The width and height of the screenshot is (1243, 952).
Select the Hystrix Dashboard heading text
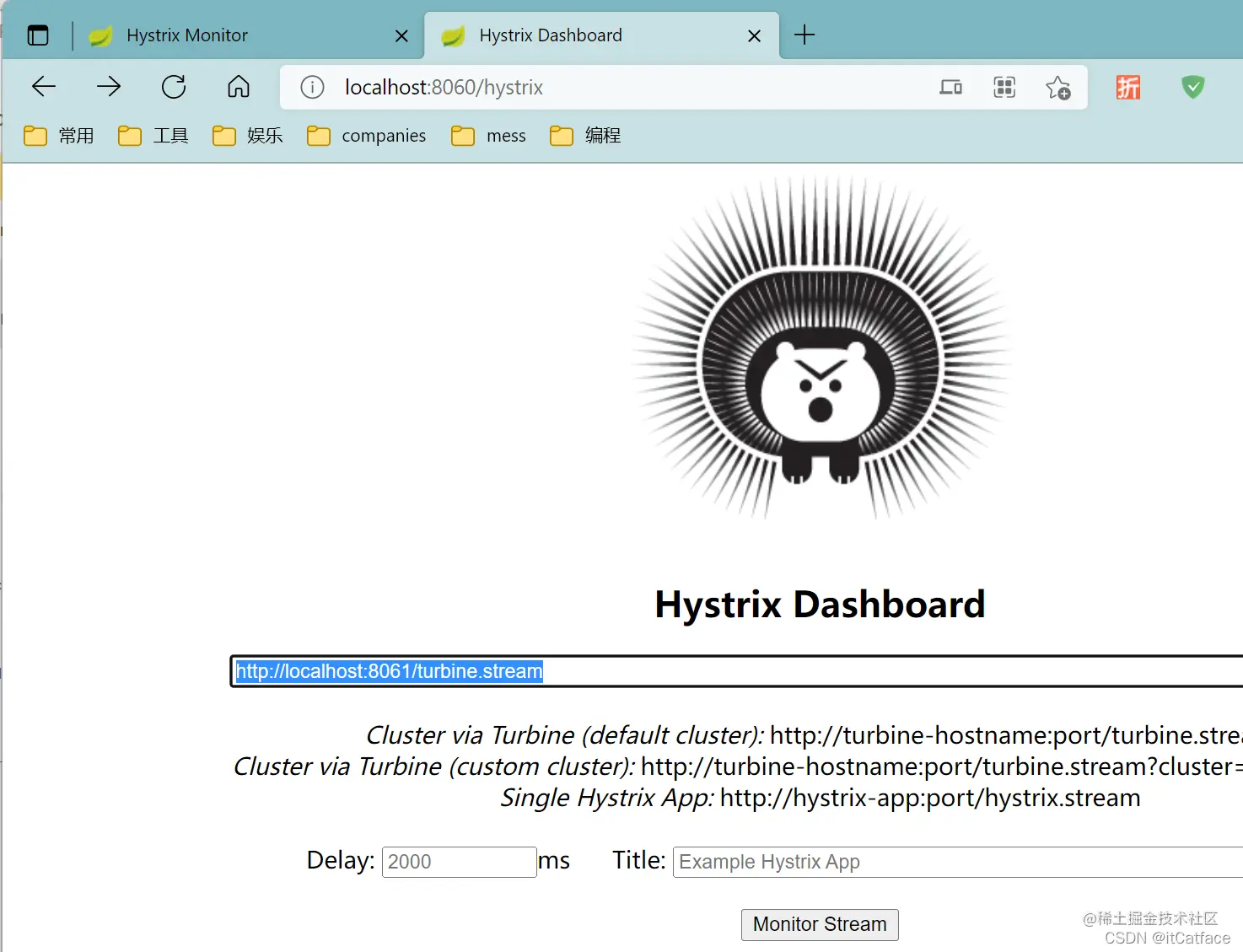coord(821,605)
